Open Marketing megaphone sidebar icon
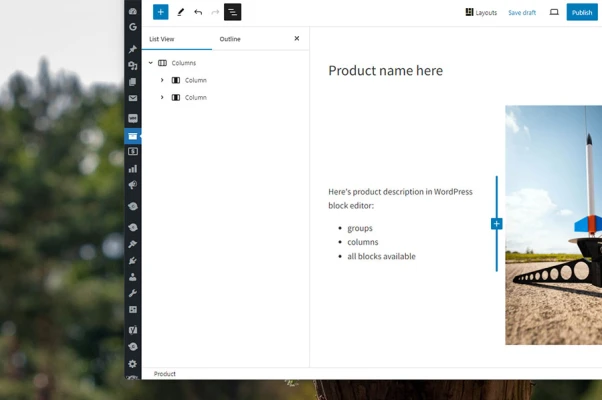 coord(133,185)
